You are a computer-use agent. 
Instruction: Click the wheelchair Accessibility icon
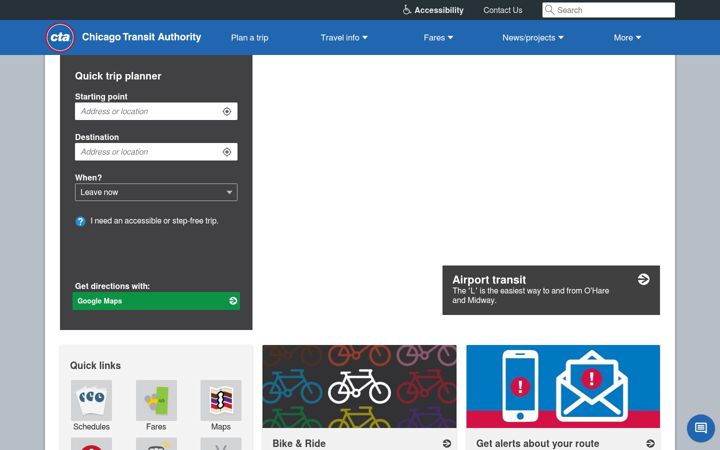point(407,10)
